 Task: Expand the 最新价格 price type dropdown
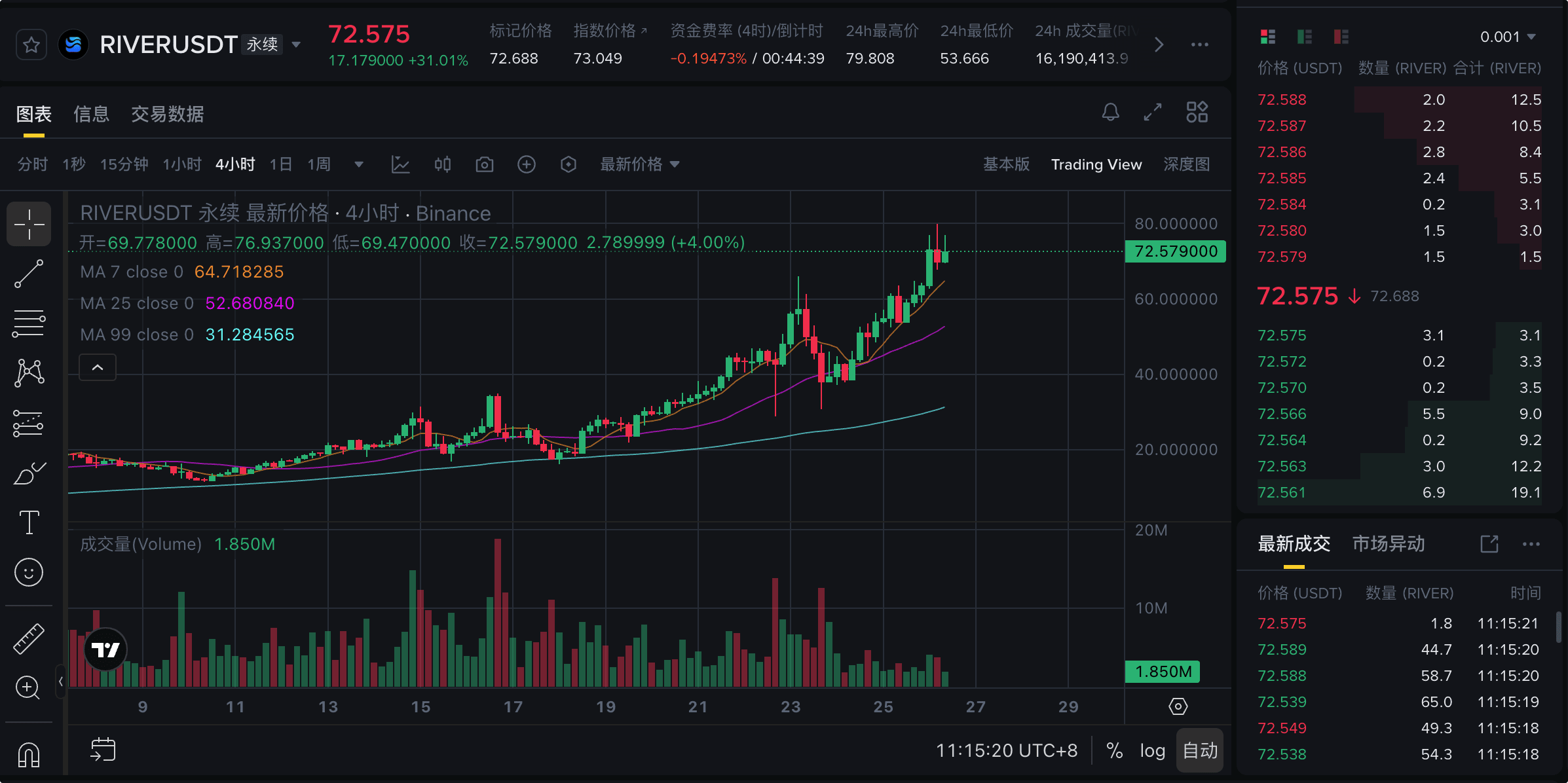point(640,164)
